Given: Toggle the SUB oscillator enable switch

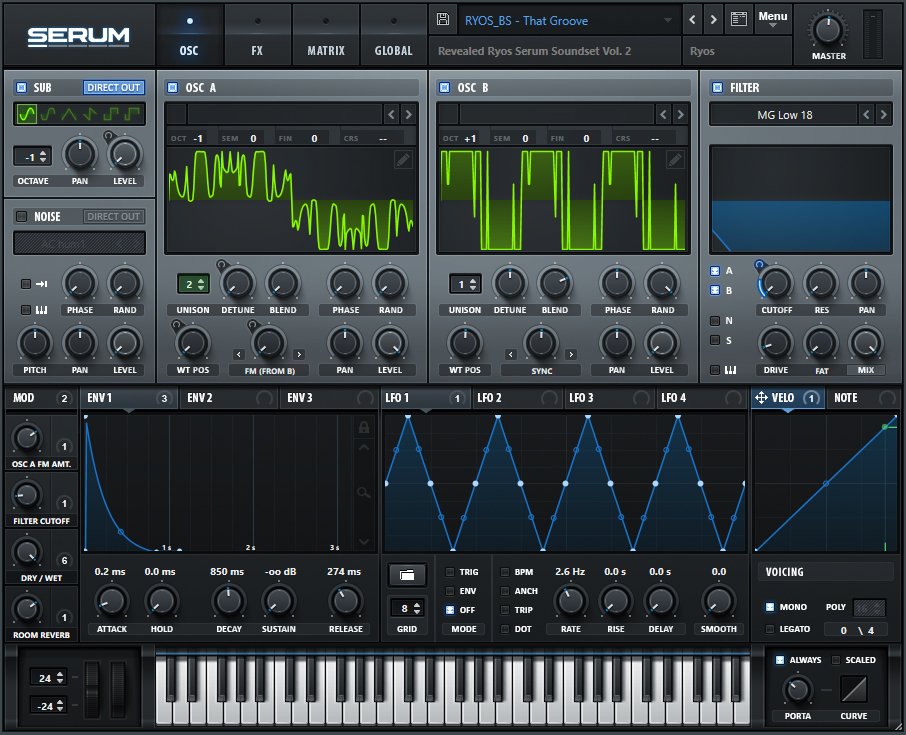Looking at the screenshot, I should pyautogui.click(x=21, y=87).
